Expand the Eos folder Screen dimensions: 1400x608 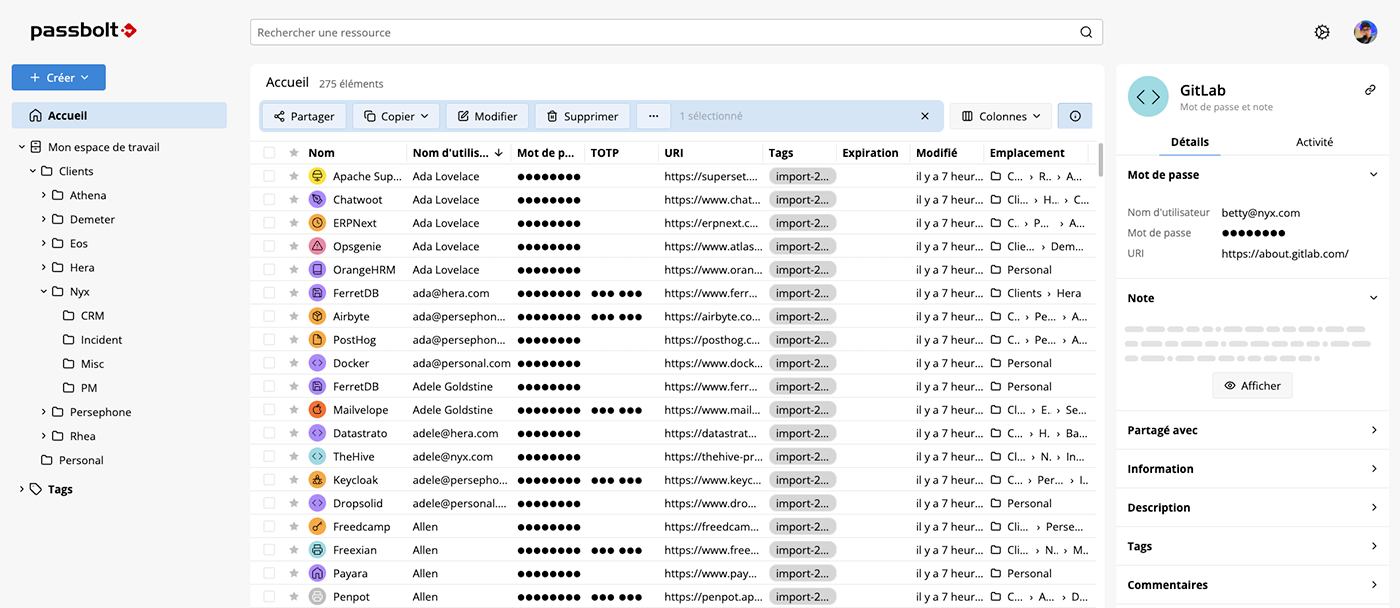point(44,243)
